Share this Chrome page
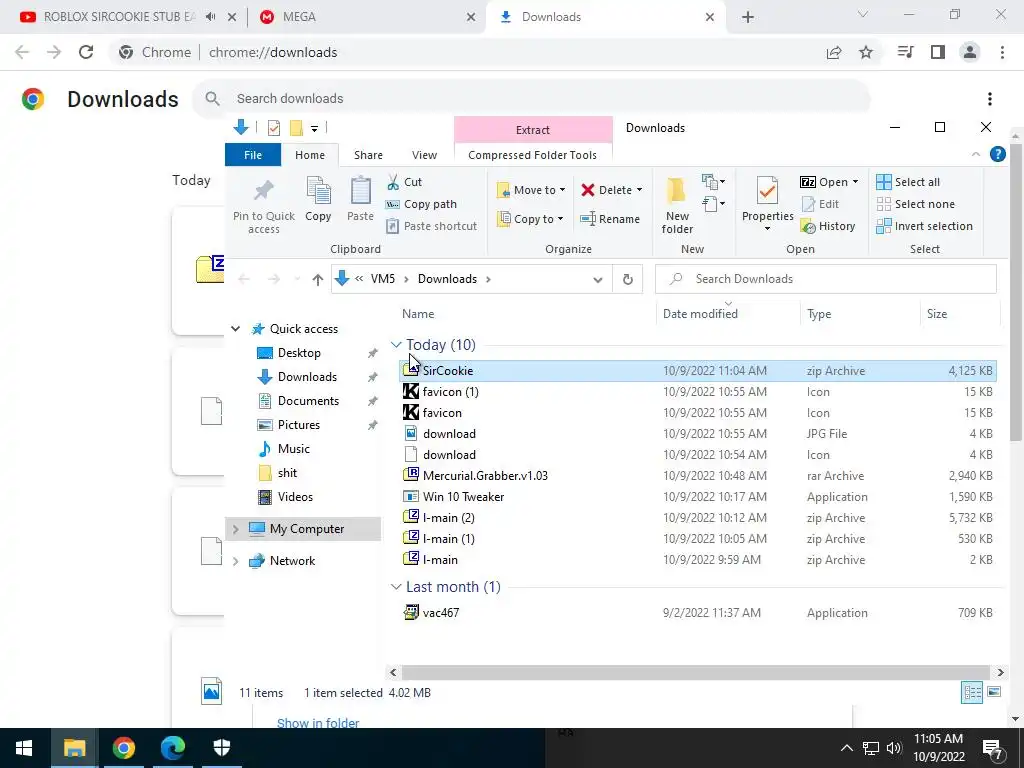The image size is (1024, 768). [833, 52]
